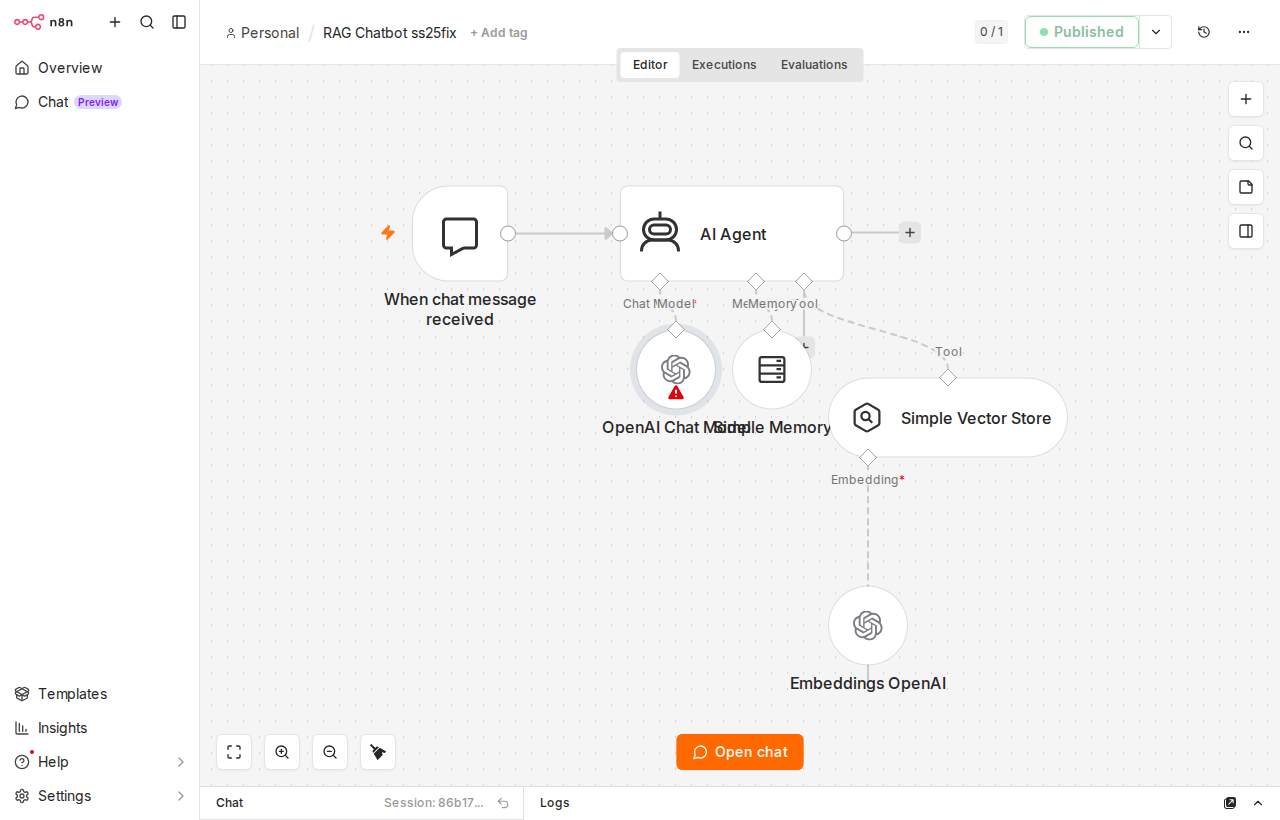Click the Embedding connector diamond
The height and width of the screenshot is (820, 1280).
click(868, 458)
